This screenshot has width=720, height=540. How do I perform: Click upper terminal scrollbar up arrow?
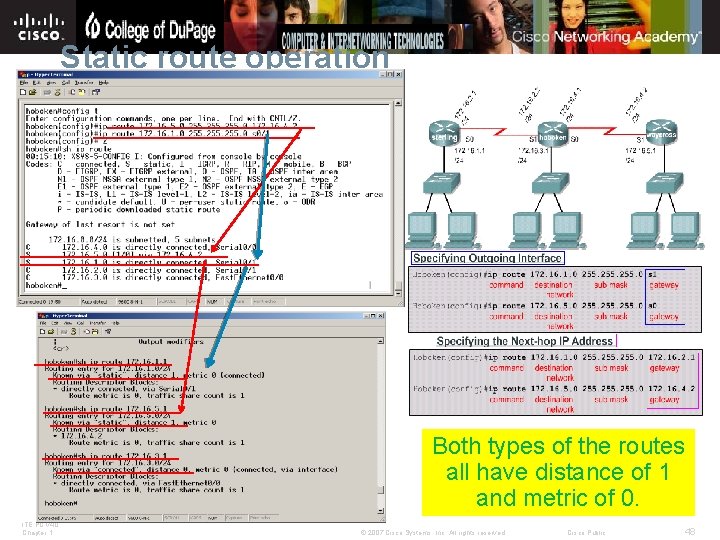[398, 103]
